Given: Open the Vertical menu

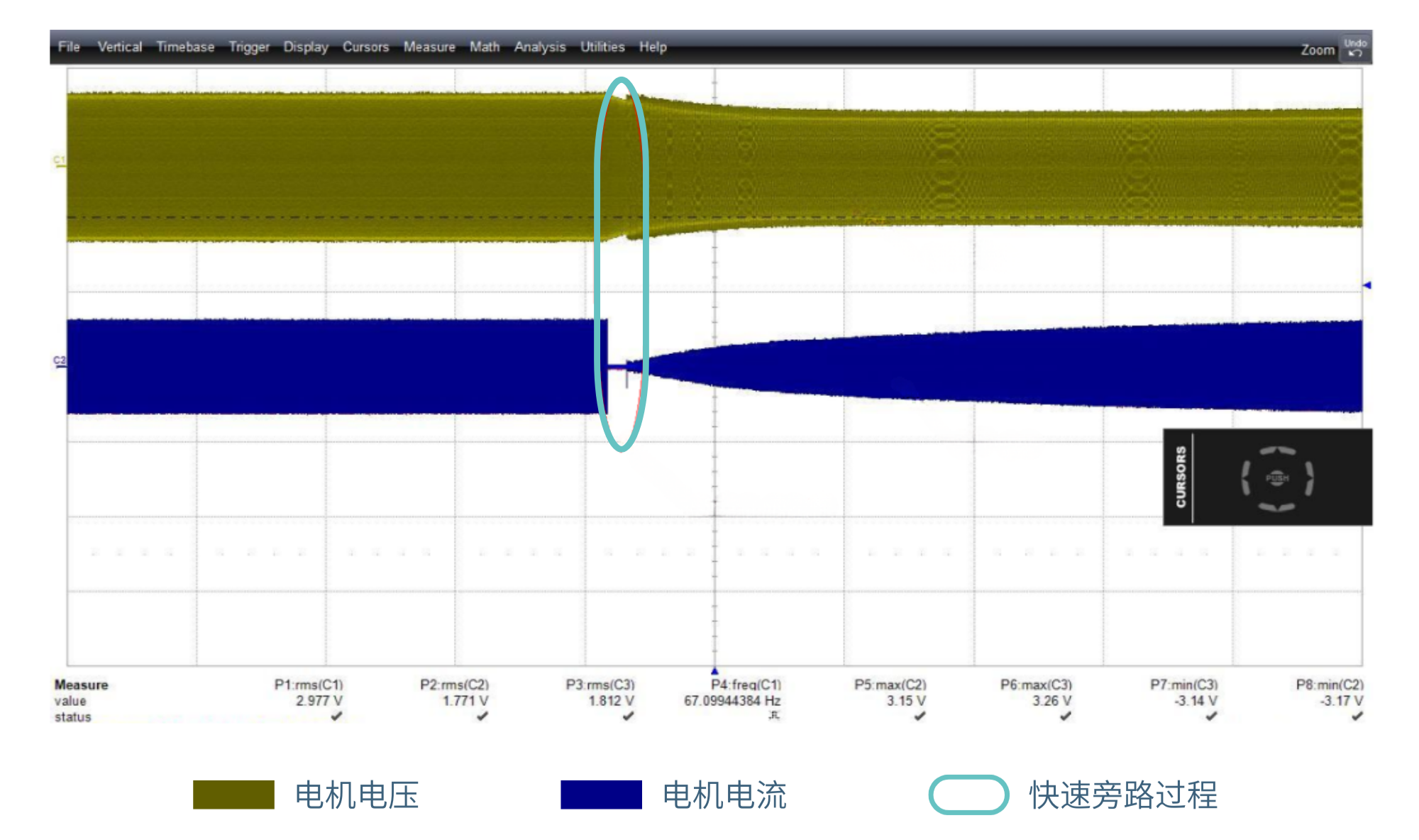Looking at the screenshot, I should point(119,47).
